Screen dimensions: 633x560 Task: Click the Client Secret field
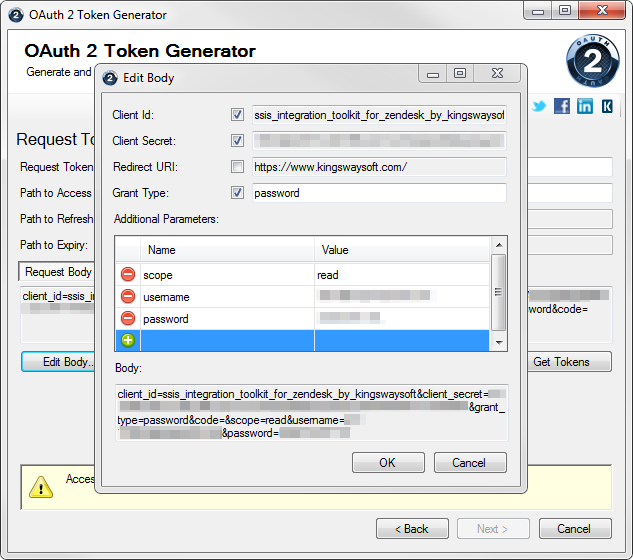coord(379,141)
